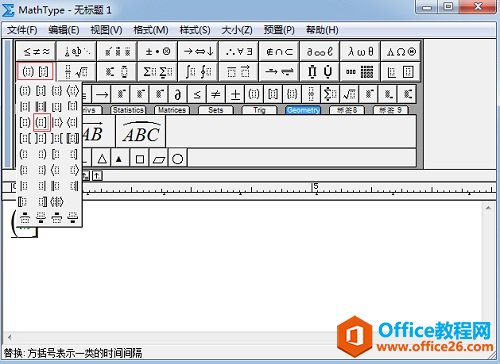Open the subscript and superscript templates palette
The image size is (500, 364).
[x=117, y=71]
